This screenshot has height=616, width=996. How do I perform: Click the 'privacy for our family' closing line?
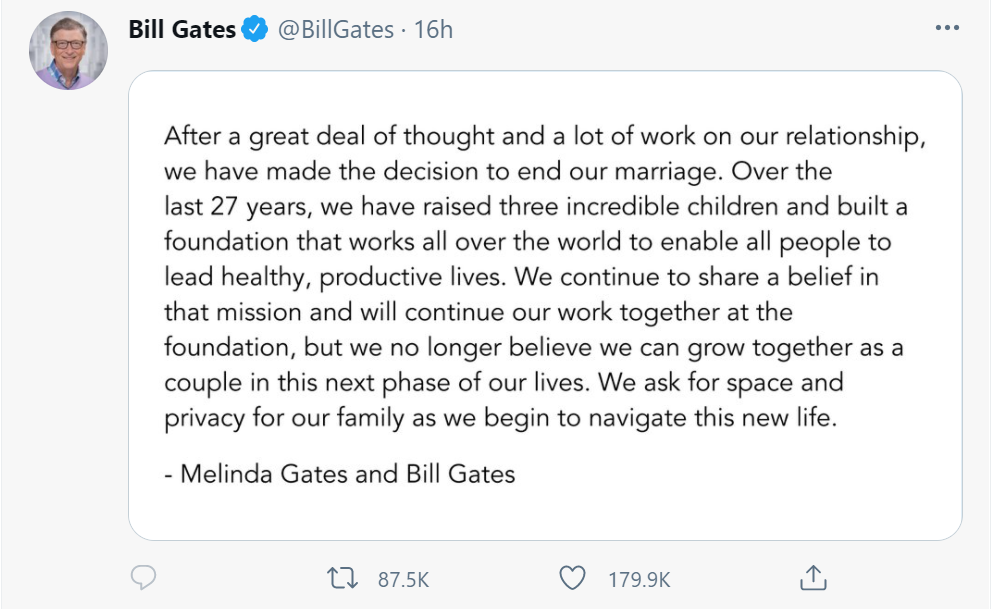click(501, 418)
